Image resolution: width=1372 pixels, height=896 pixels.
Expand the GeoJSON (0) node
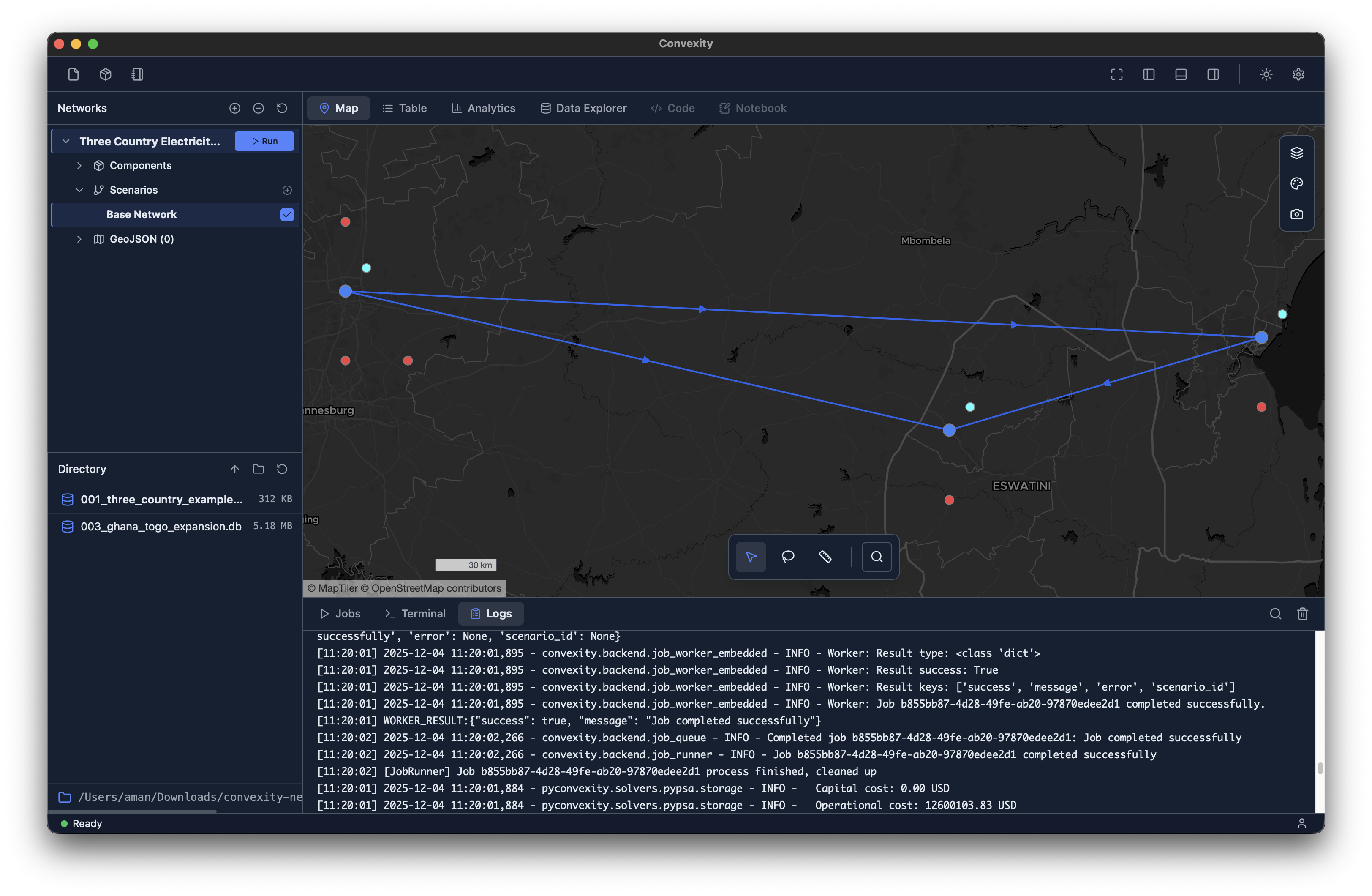click(79, 239)
